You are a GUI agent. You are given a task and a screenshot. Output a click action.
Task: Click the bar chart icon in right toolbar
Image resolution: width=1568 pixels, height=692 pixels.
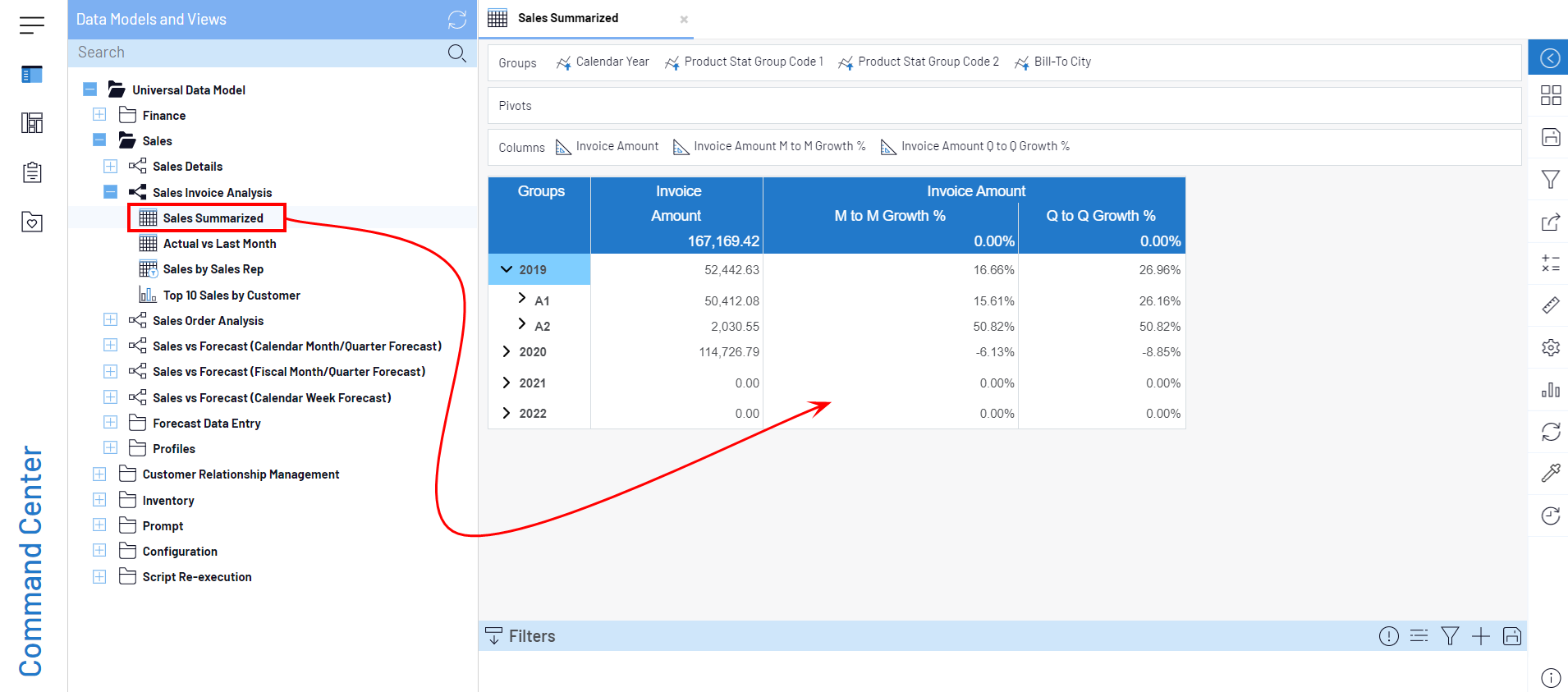point(1550,390)
